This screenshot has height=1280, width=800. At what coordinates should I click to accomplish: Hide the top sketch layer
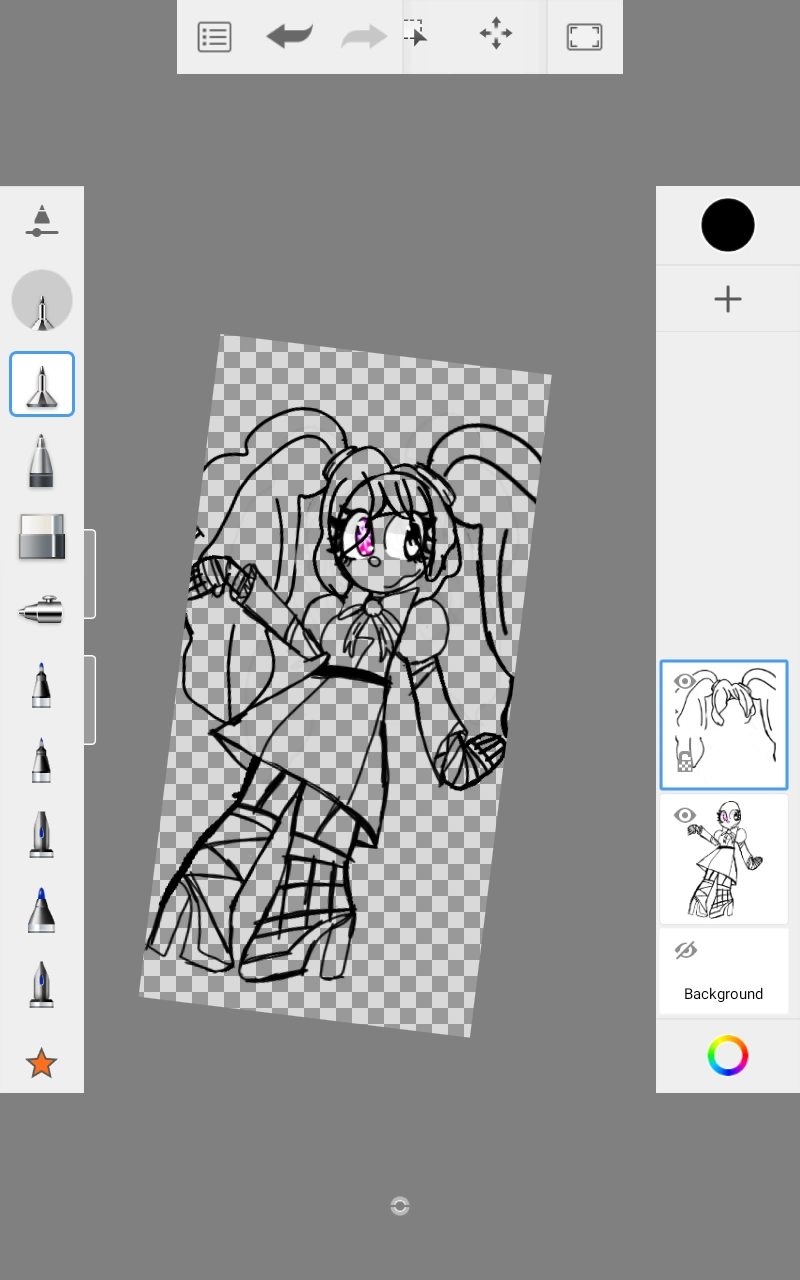[684, 681]
